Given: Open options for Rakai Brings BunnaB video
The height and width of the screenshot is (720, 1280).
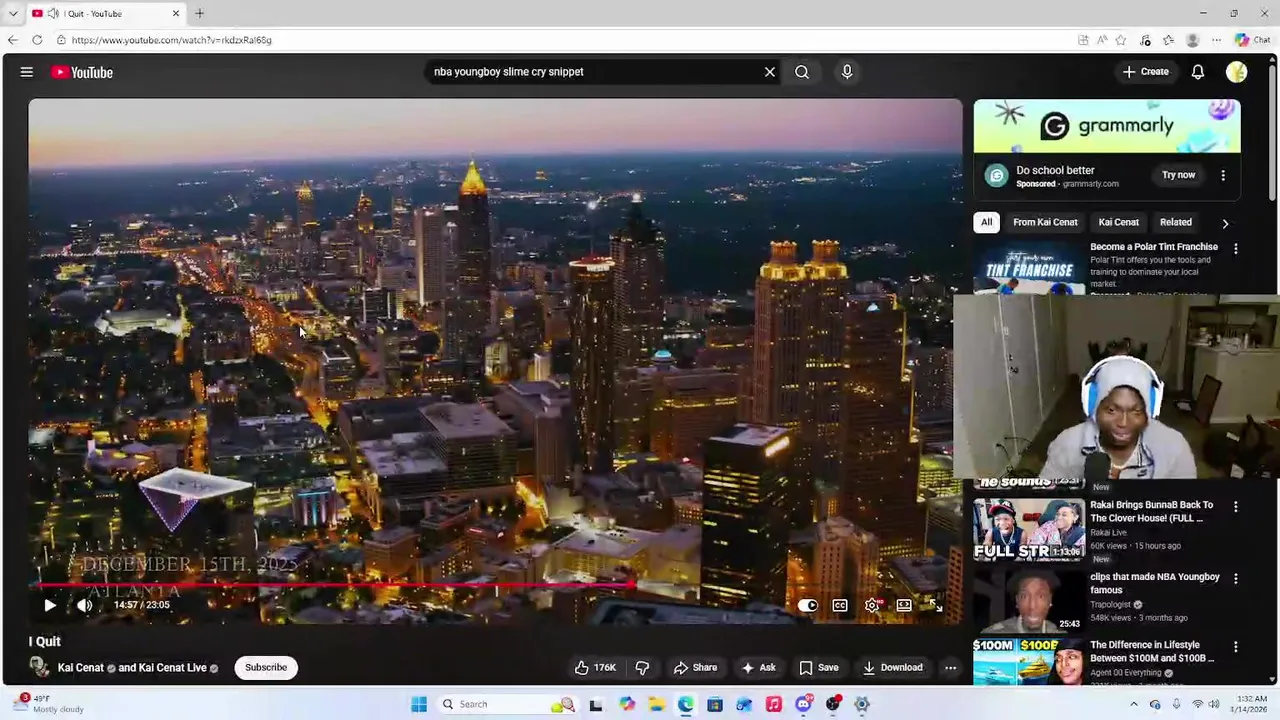Looking at the screenshot, I should (x=1235, y=507).
